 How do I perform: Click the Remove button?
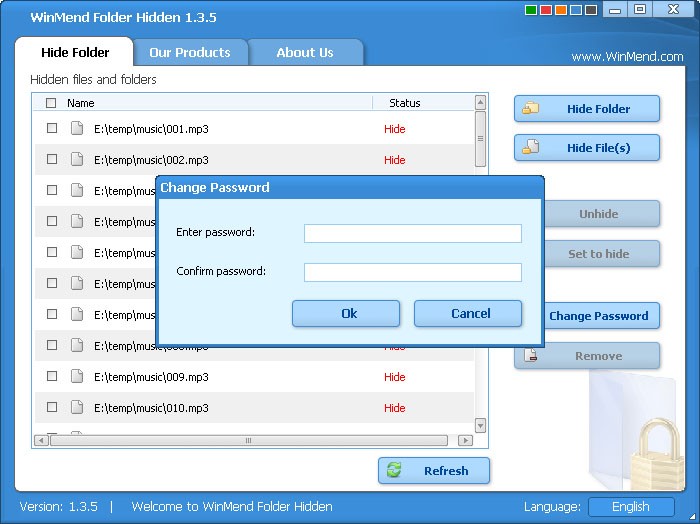coord(587,356)
